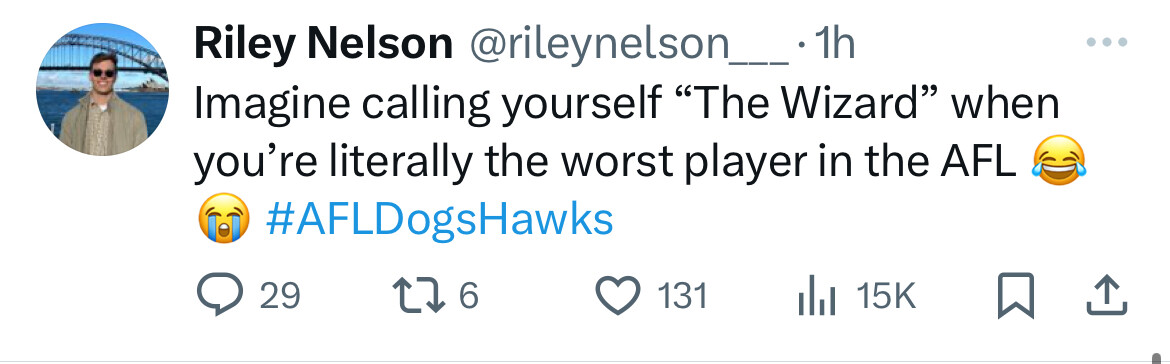Like the tweet with the heart icon

click(618, 295)
